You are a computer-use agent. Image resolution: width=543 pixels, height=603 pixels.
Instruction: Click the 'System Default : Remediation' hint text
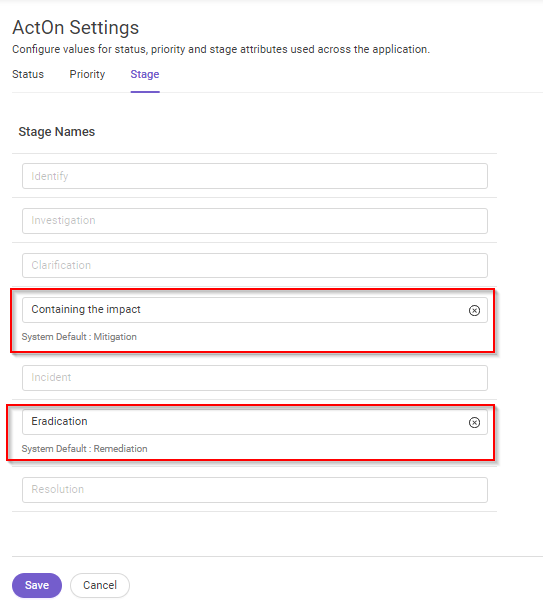pyautogui.click(x=85, y=448)
